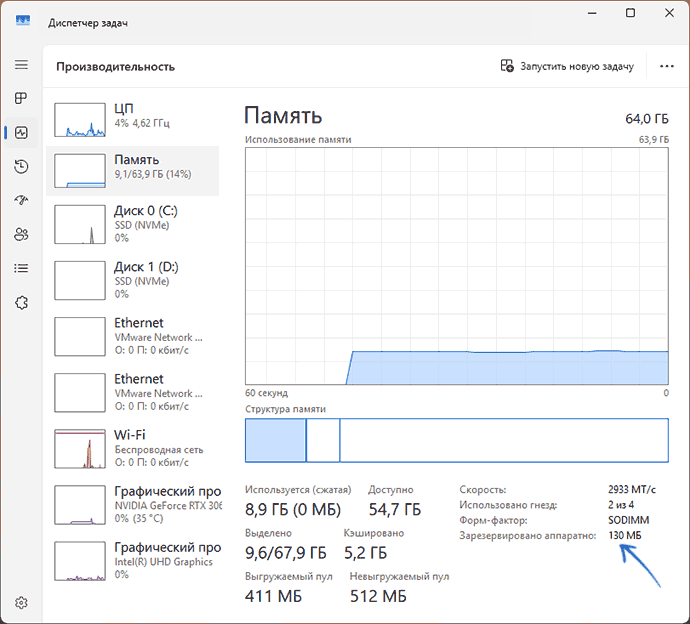Select the Память item in list

[x=132, y=169]
